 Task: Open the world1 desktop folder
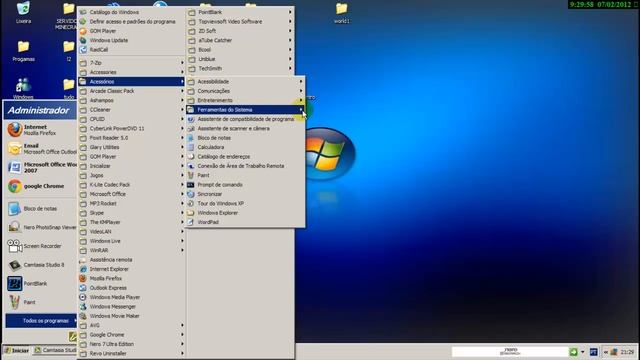[x=342, y=13]
